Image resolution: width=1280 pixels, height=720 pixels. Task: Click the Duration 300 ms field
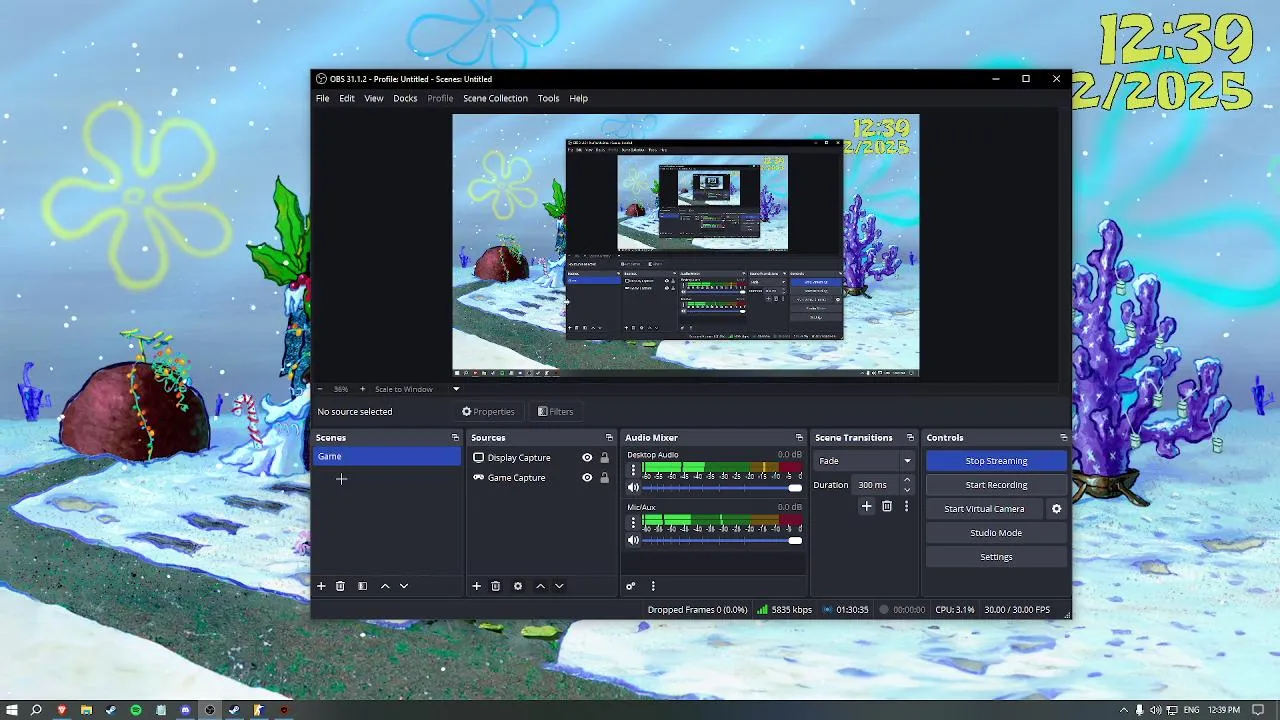pos(877,485)
